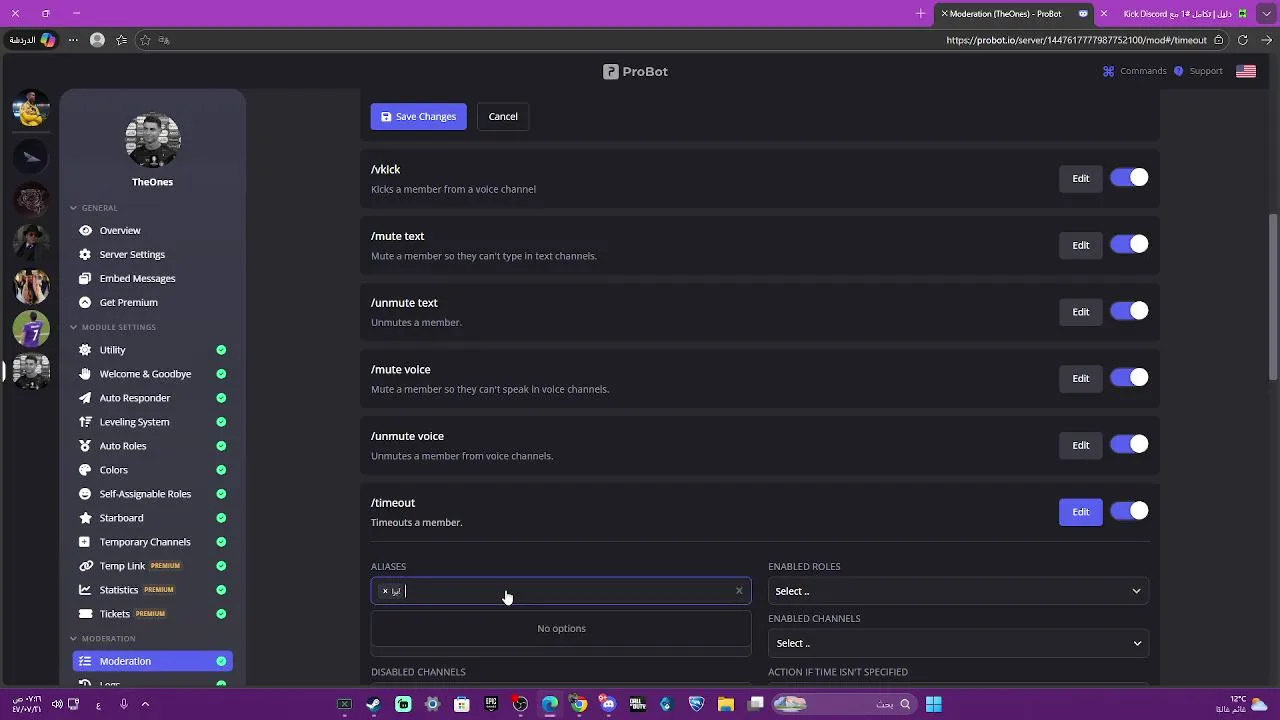
Task: Toggle the /timeout command switch
Action: (x=1129, y=511)
